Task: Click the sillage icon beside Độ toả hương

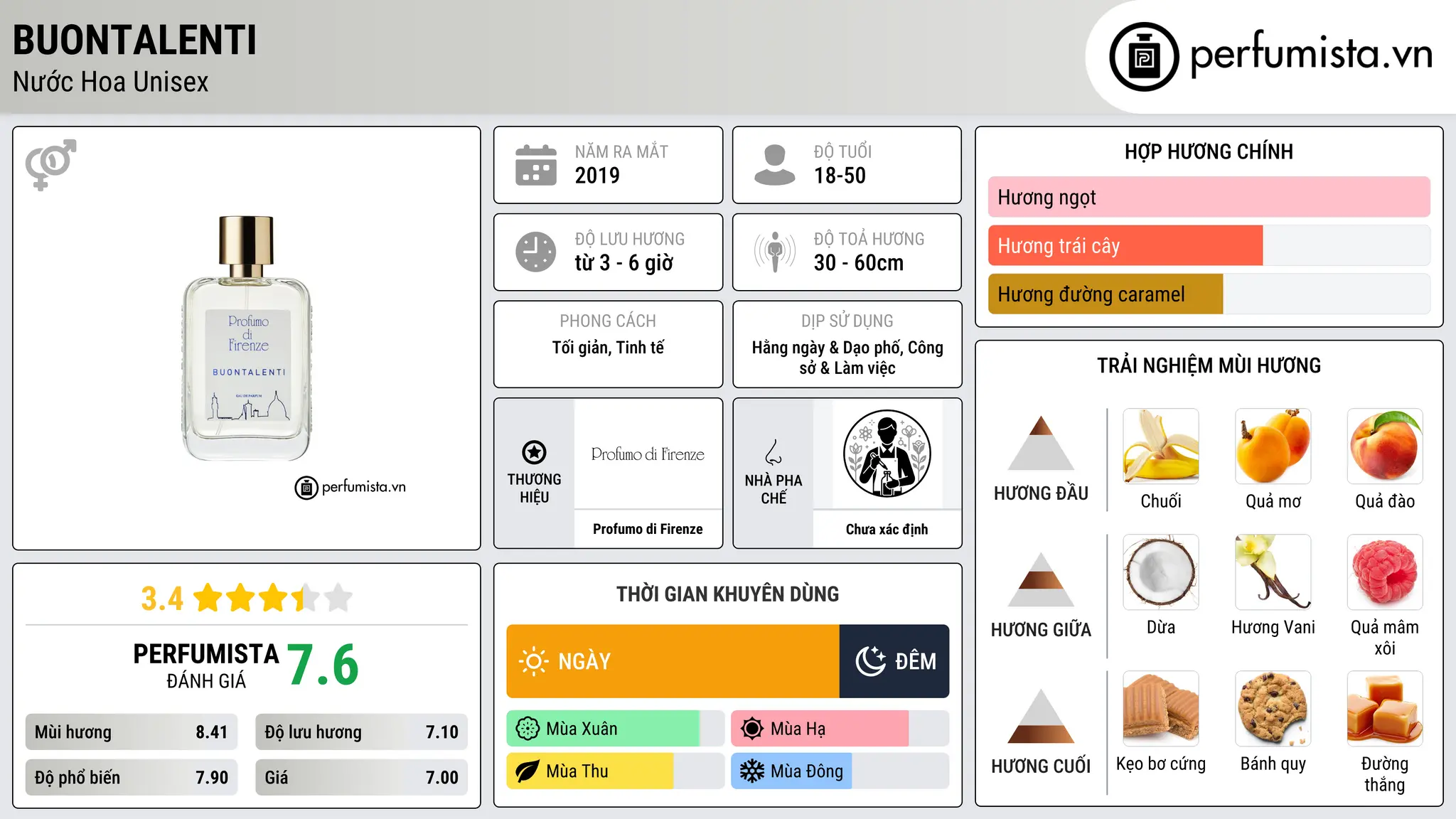Action: tap(775, 252)
